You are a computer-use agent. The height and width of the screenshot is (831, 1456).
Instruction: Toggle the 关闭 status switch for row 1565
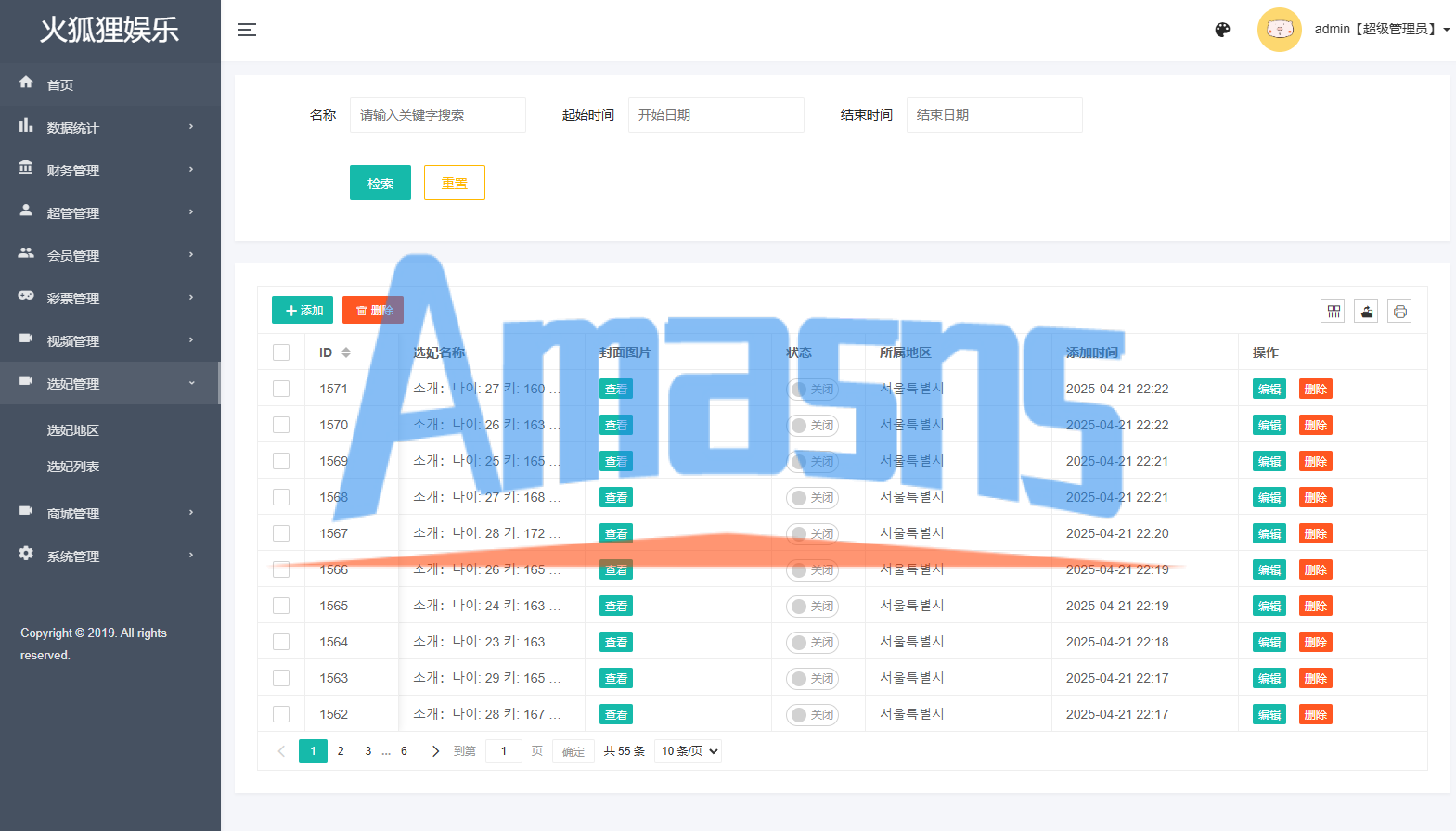pos(812,606)
